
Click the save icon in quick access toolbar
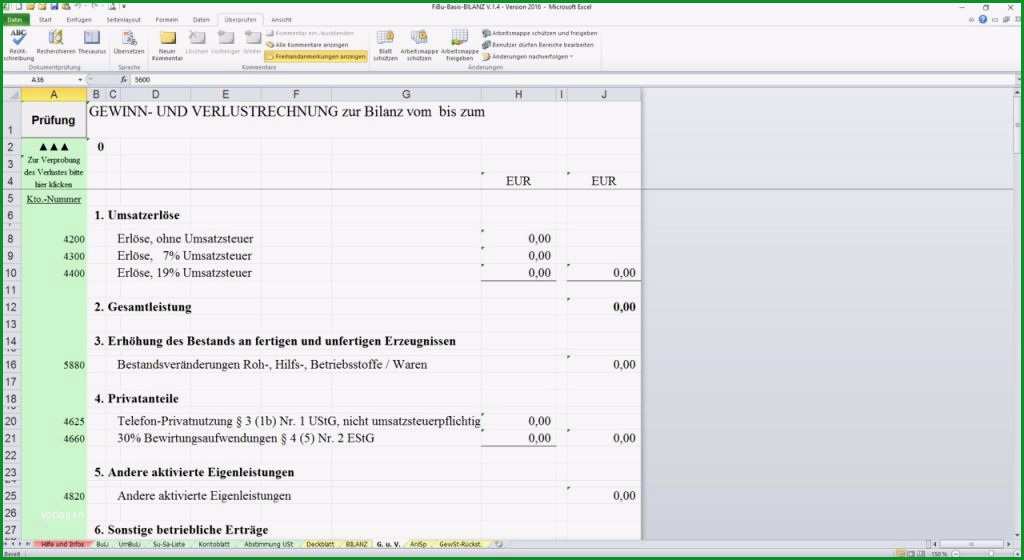54,7
